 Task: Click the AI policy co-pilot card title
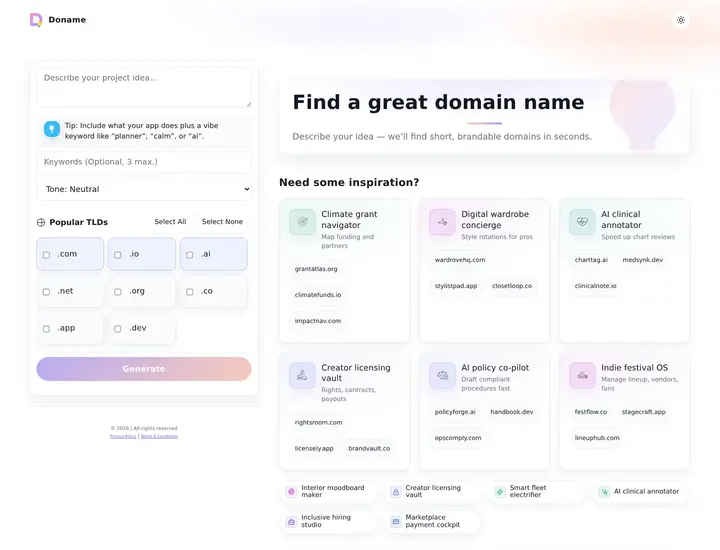(x=495, y=368)
